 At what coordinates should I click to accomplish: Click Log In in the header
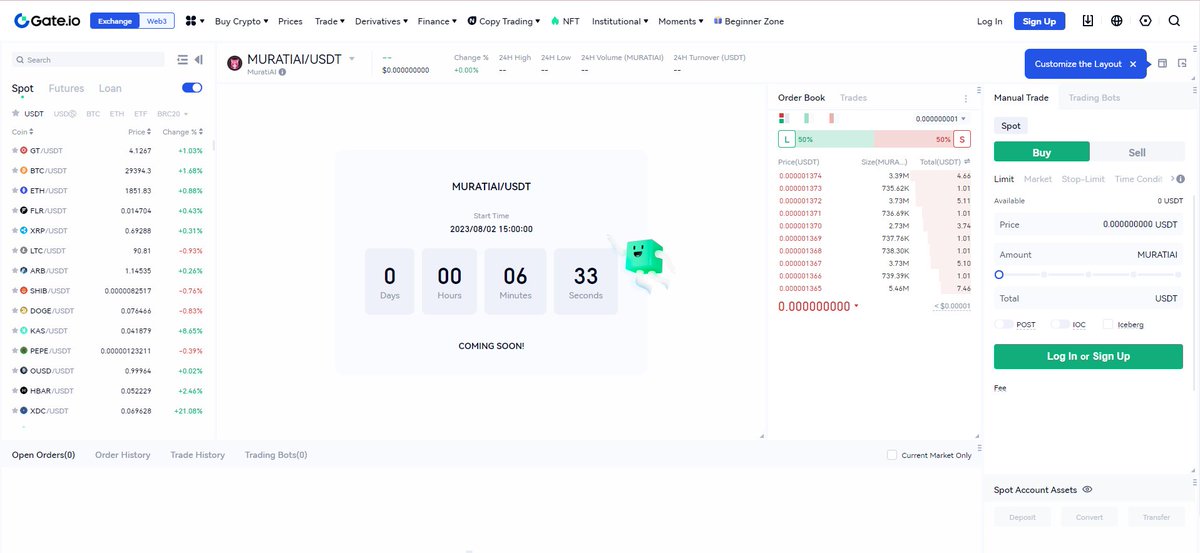989,21
